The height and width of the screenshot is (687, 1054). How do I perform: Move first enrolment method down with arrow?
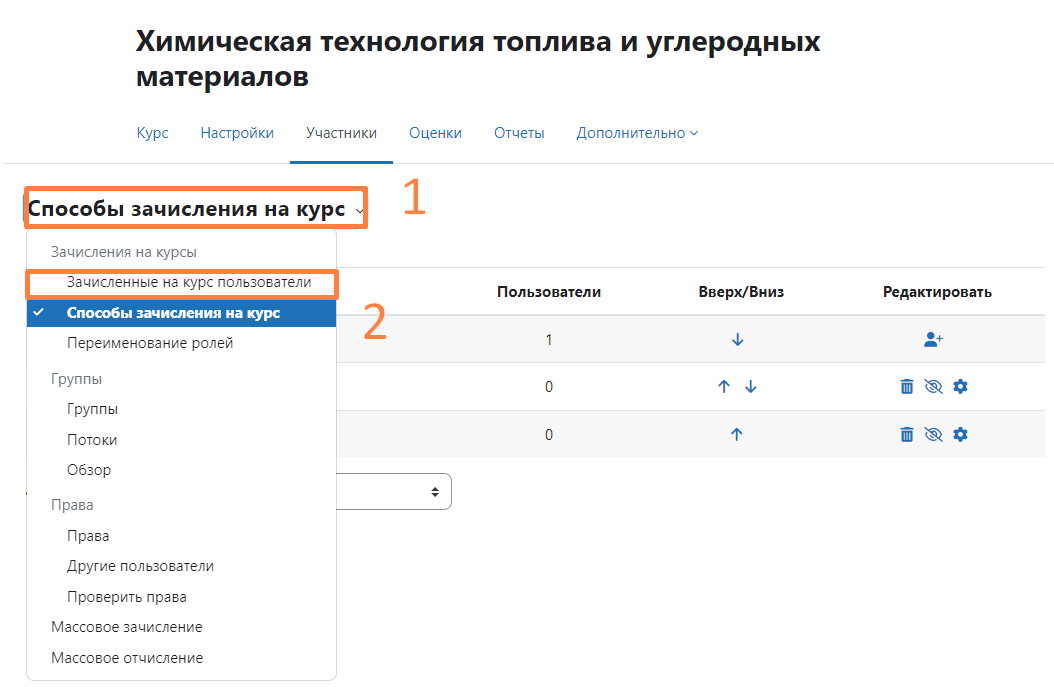point(737,340)
